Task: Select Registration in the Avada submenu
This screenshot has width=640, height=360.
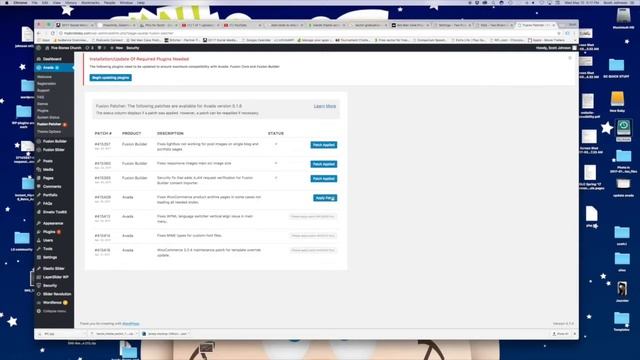Action: tap(47, 84)
